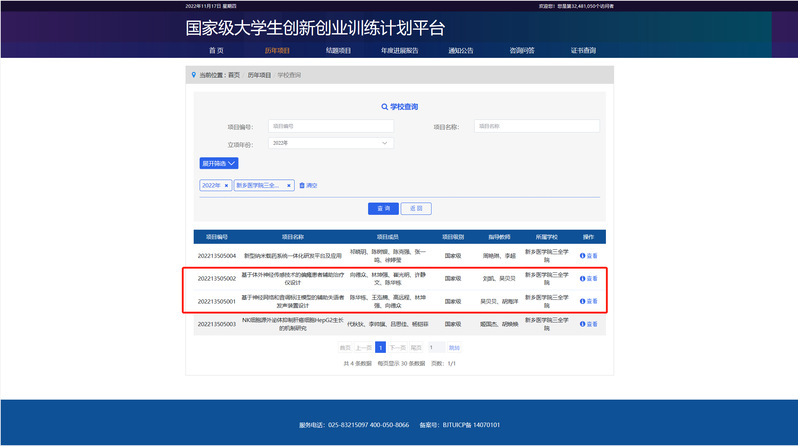Switch to the 结题项目 tab
This screenshot has width=798, height=446.
[x=339, y=50]
